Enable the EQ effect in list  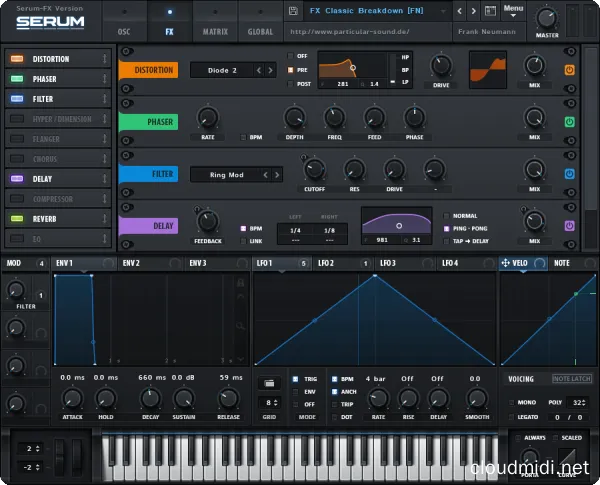[17, 238]
